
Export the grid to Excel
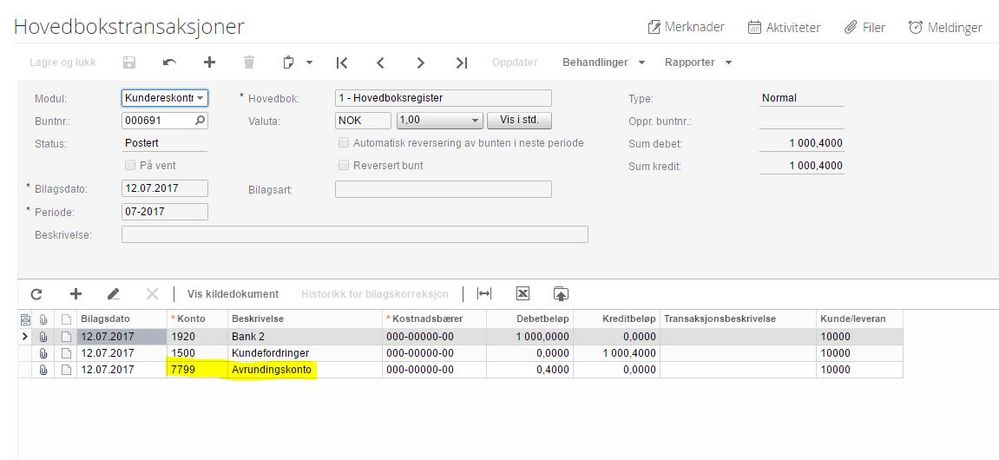522,294
